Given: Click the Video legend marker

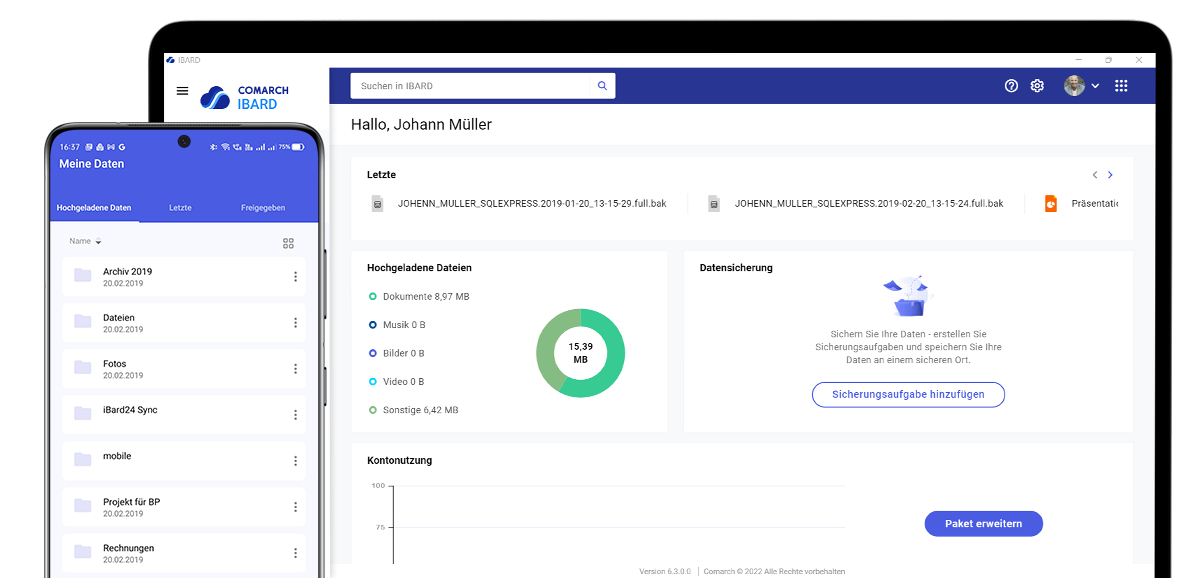Looking at the screenshot, I should pos(372,382).
